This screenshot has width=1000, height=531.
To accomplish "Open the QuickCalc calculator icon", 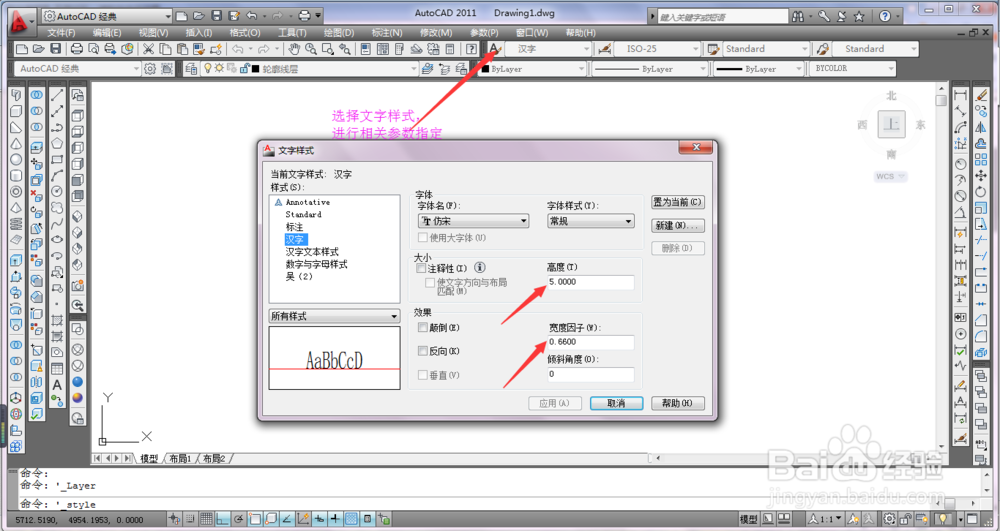I will click(450, 48).
